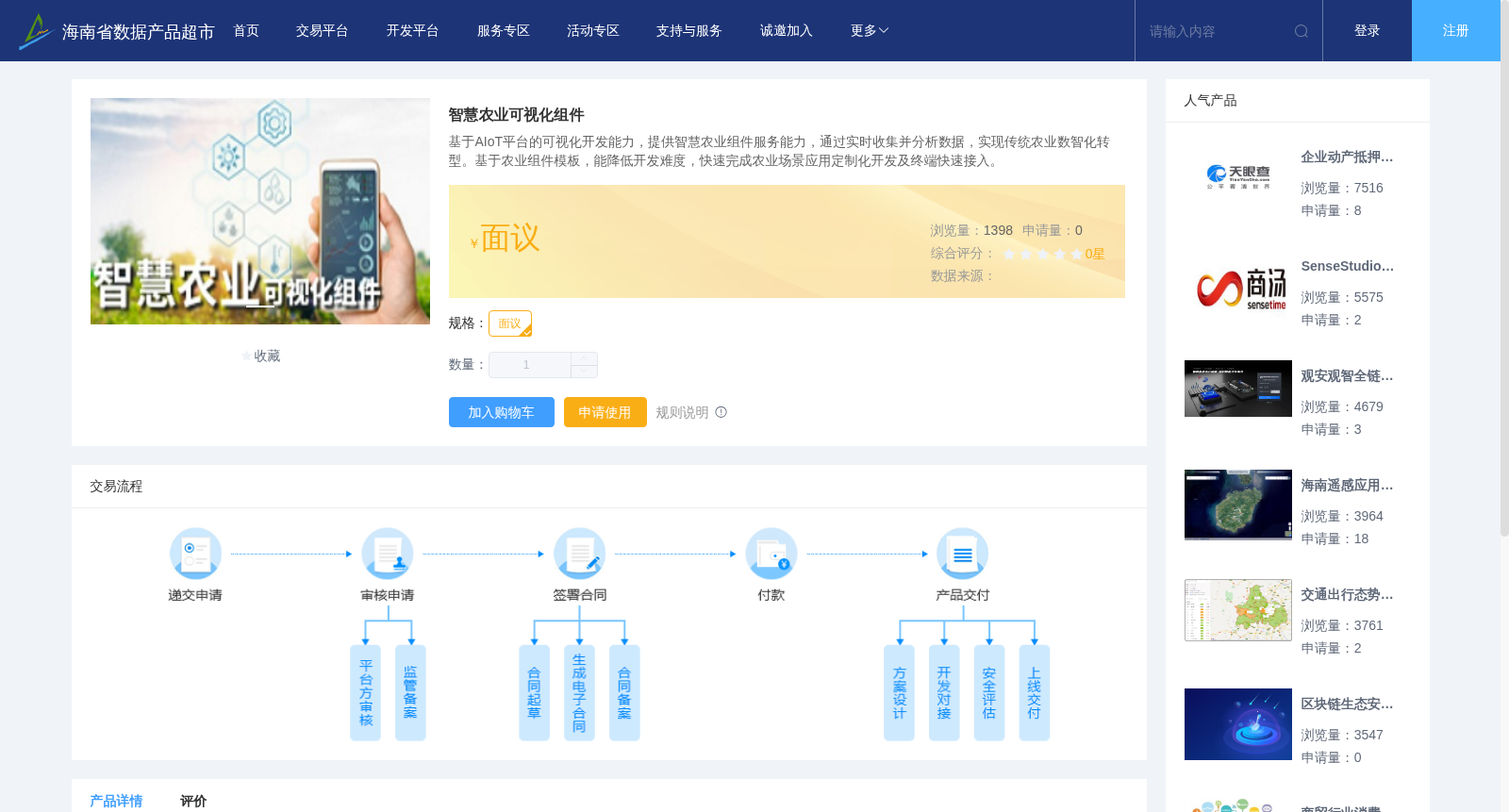Increase quantity with the up stepper arrow
This screenshot has width=1509, height=812.
click(x=584, y=358)
